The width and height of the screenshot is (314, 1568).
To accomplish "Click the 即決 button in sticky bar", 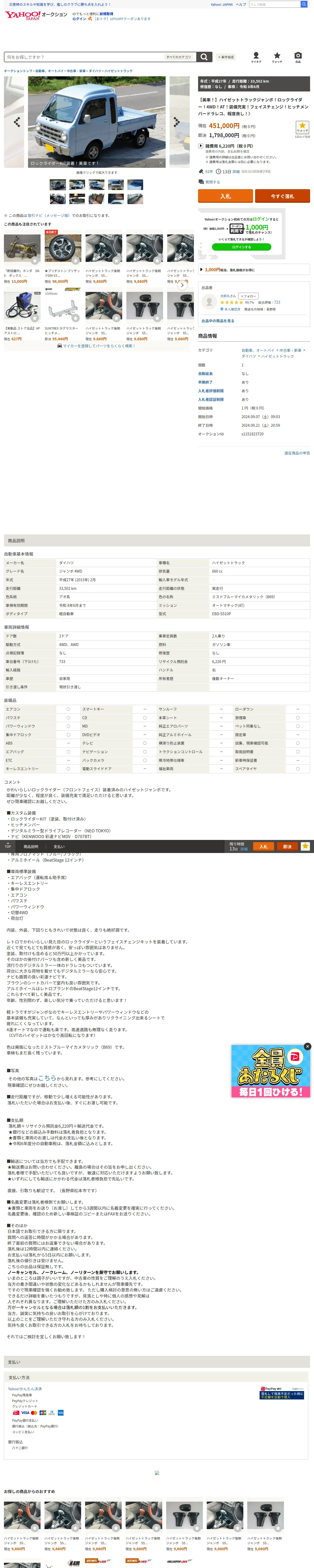I will (287, 847).
